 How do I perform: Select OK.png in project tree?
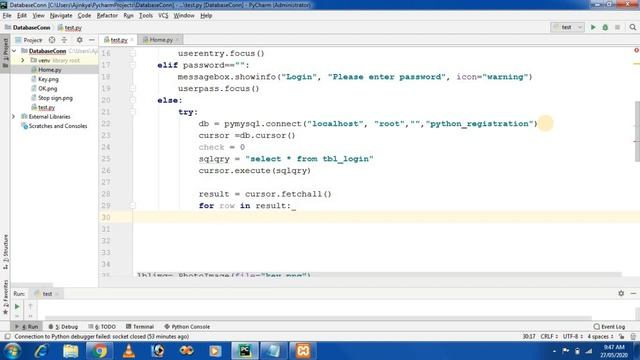47,89
